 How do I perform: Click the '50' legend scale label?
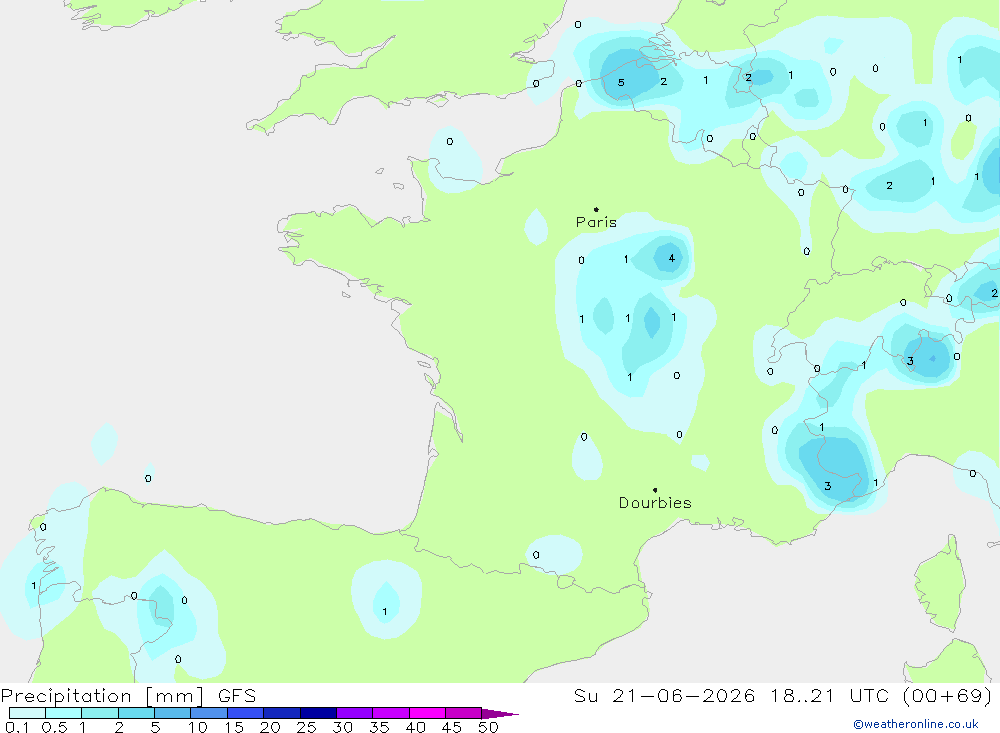point(488,727)
